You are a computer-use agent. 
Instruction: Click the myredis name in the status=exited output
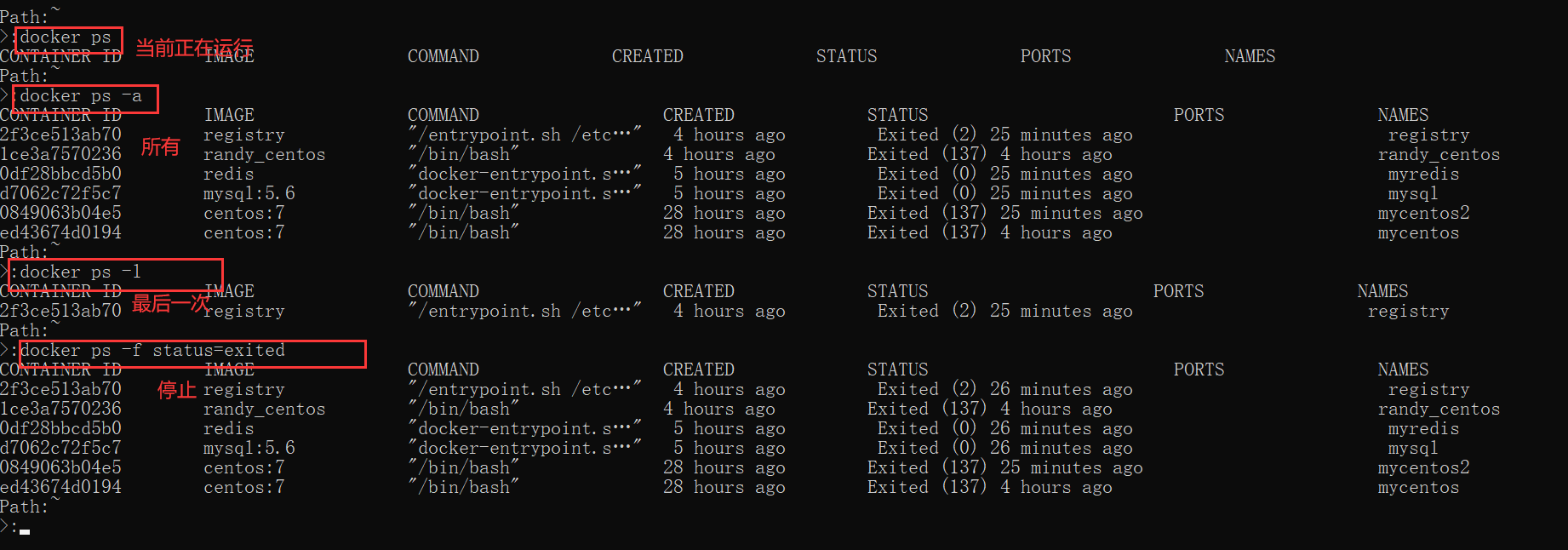tap(1423, 428)
